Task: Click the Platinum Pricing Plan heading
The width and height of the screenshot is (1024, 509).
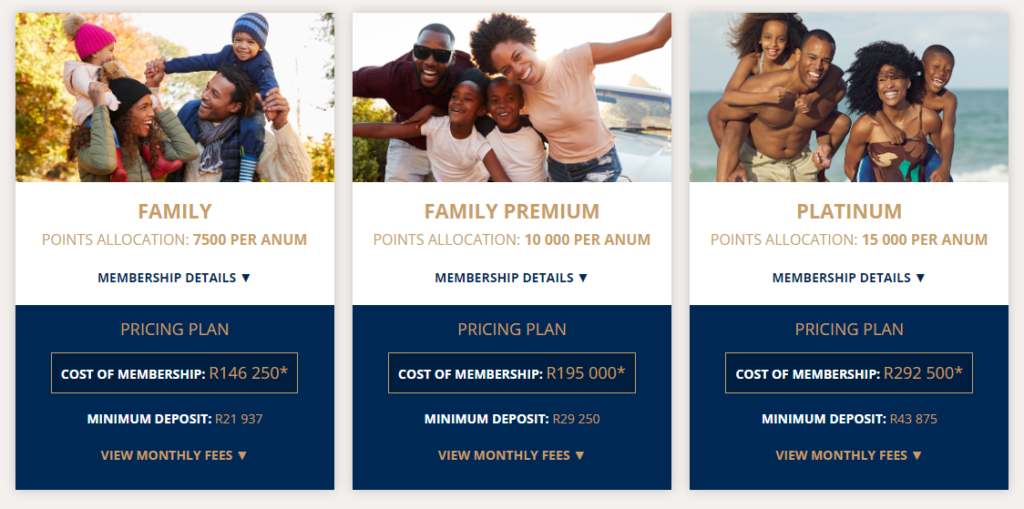Action: tap(849, 329)
